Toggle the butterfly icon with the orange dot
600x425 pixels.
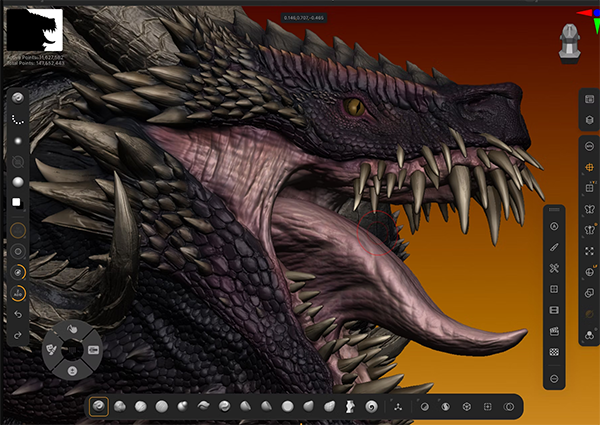pos(589,230)
